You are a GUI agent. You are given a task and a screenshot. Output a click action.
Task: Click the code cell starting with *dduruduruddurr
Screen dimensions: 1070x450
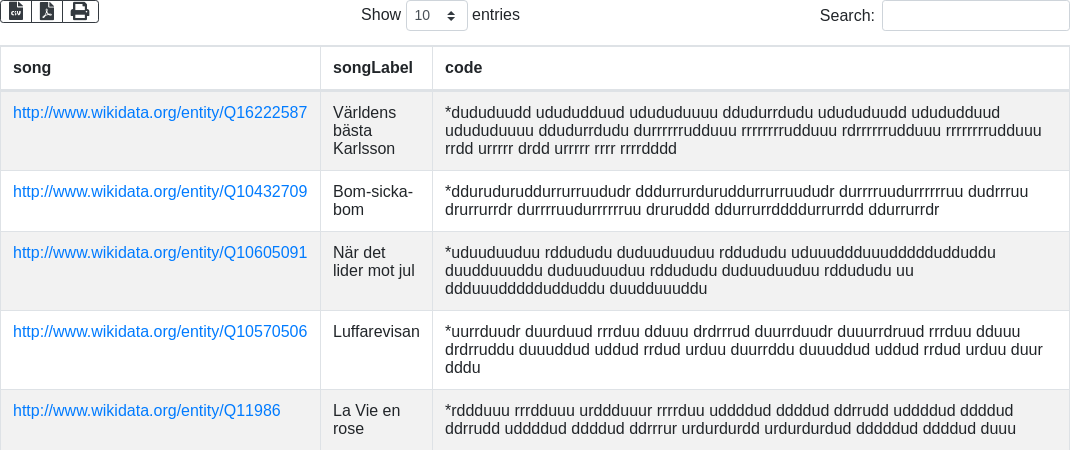(x=750, y=201)
